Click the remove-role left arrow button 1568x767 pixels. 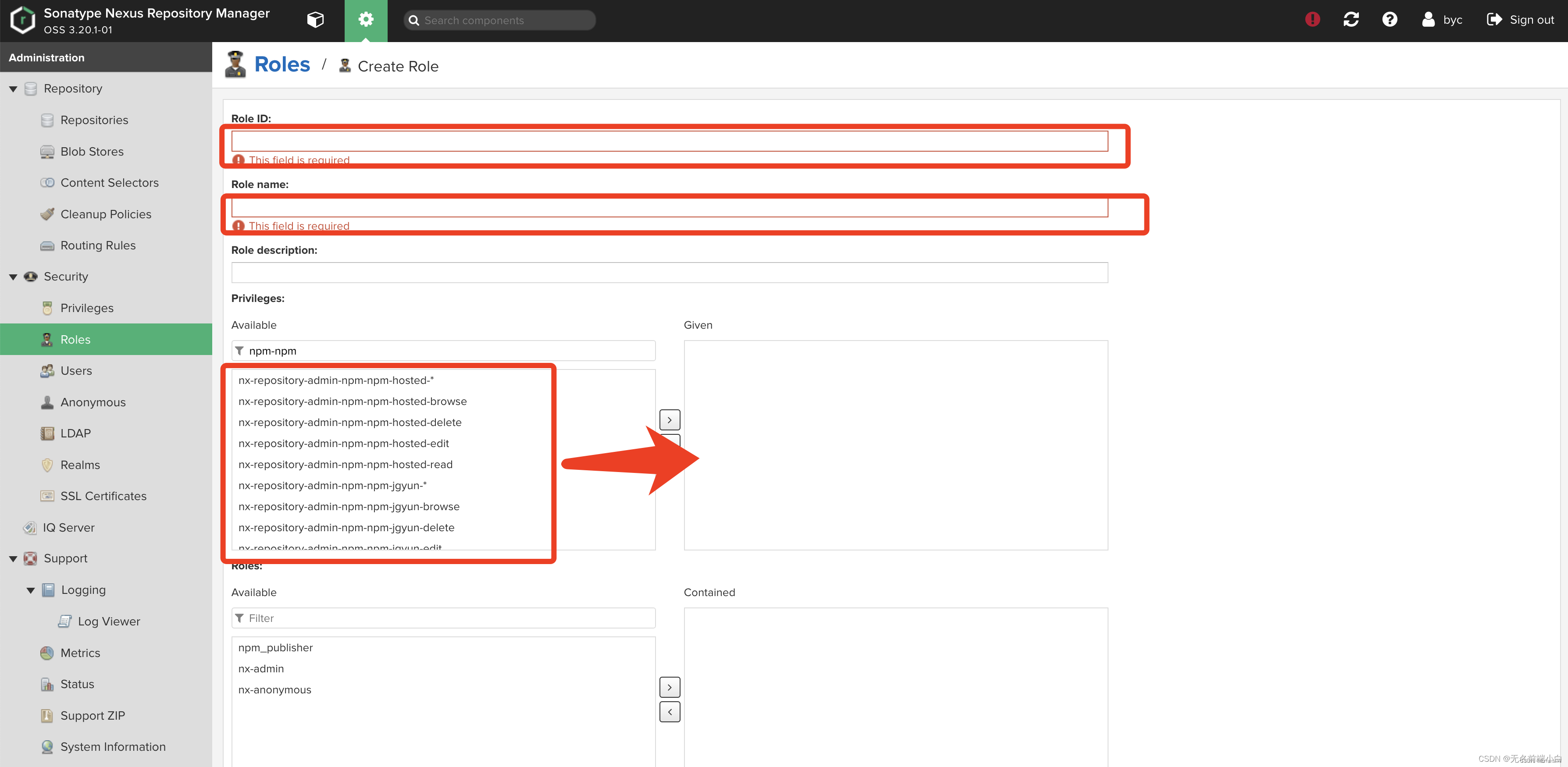[670, 712]
